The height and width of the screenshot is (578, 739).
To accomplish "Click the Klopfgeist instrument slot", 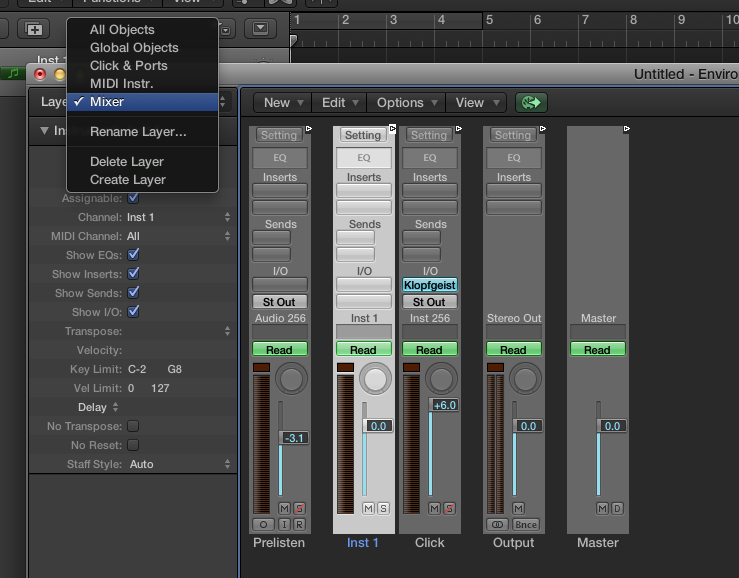I will click(430, 285).
